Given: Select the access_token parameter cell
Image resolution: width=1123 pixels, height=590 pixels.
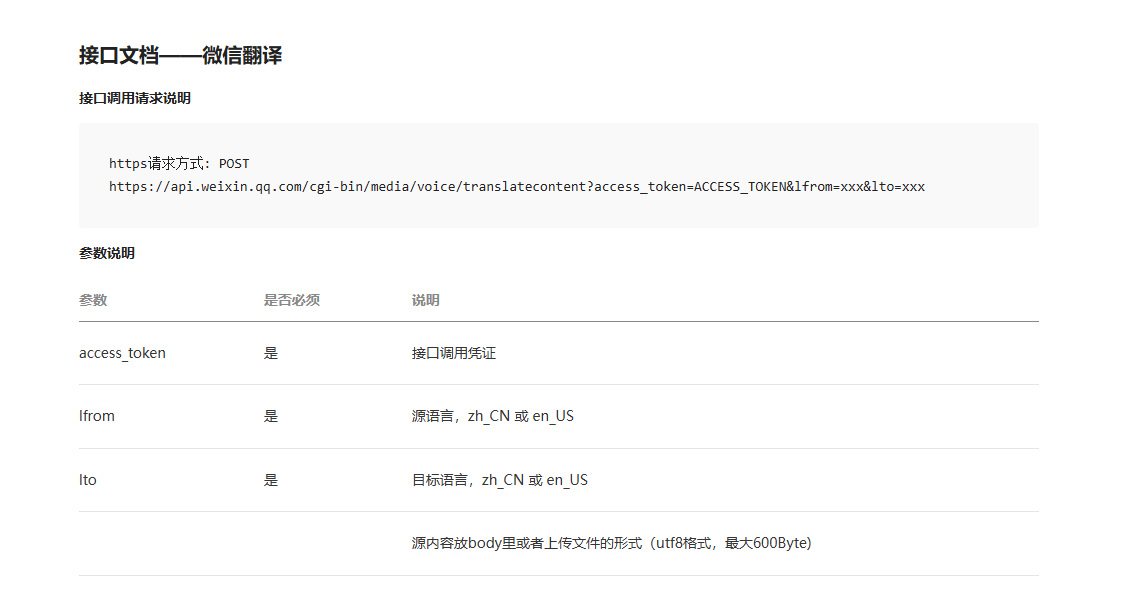Looking at the screenshot, I should (122, 353).
